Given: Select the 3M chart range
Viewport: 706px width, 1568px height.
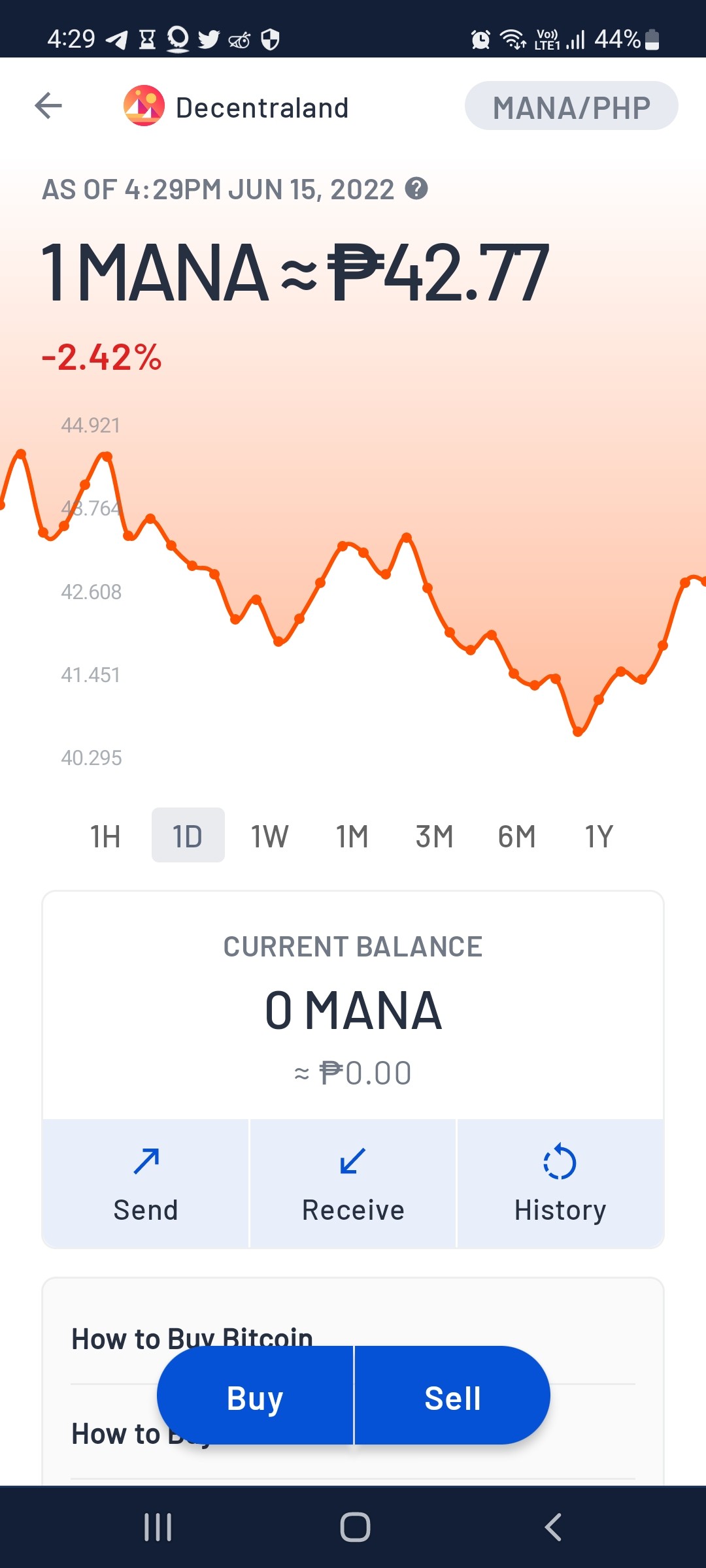Looking at the screenshot, I should [435, 836].
